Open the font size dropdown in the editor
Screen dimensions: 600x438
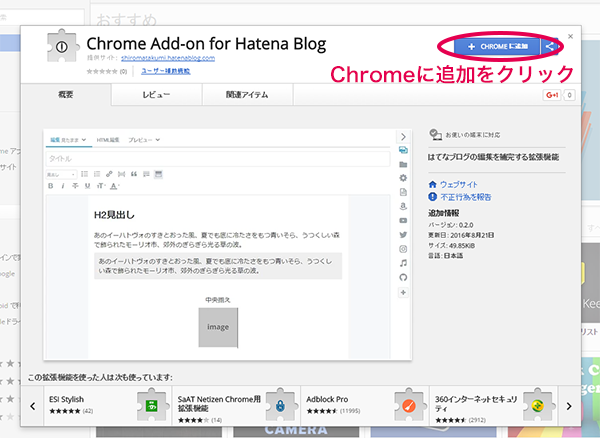click(101, 186)
